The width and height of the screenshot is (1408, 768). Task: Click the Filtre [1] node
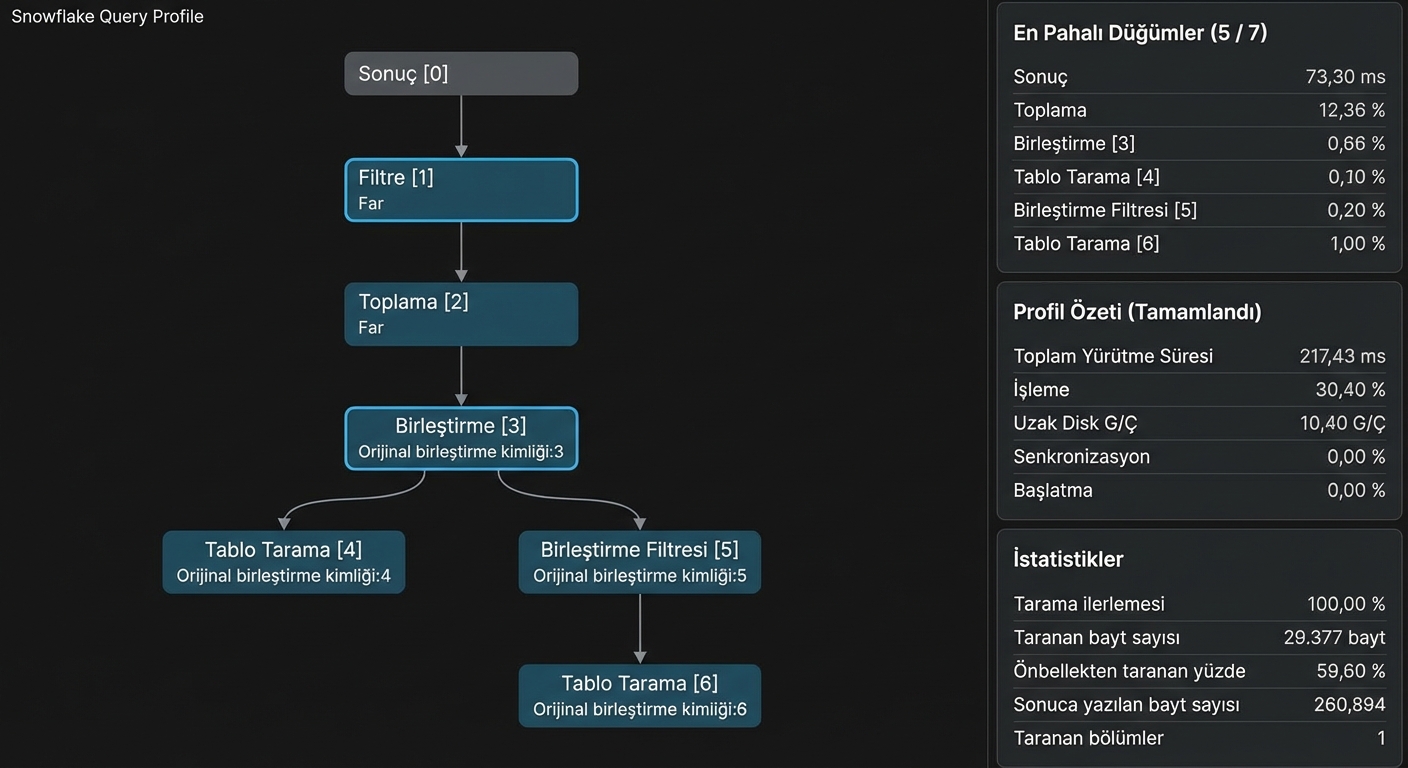[x=461, y=189]
